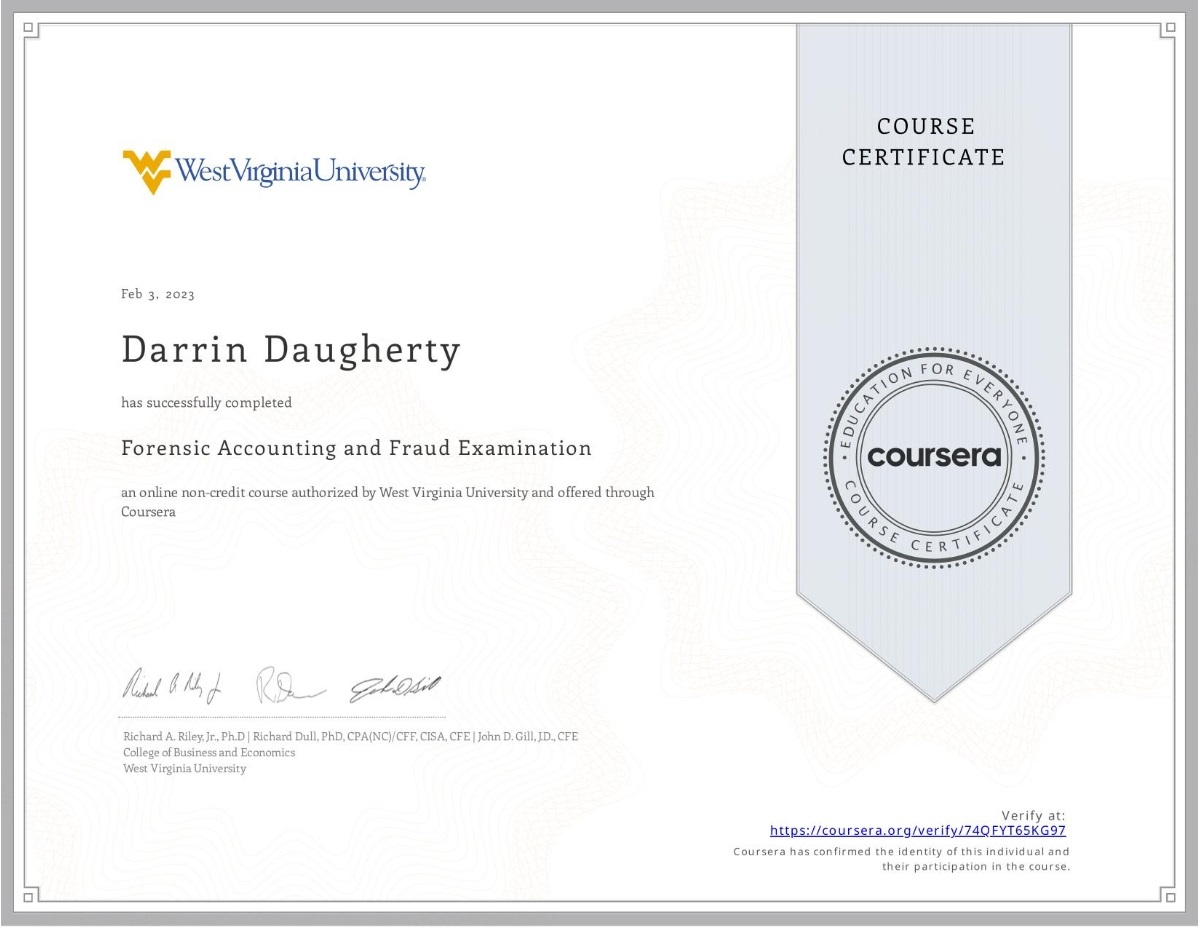
Task: Open the certificate verification URL link
Action: 917,829
